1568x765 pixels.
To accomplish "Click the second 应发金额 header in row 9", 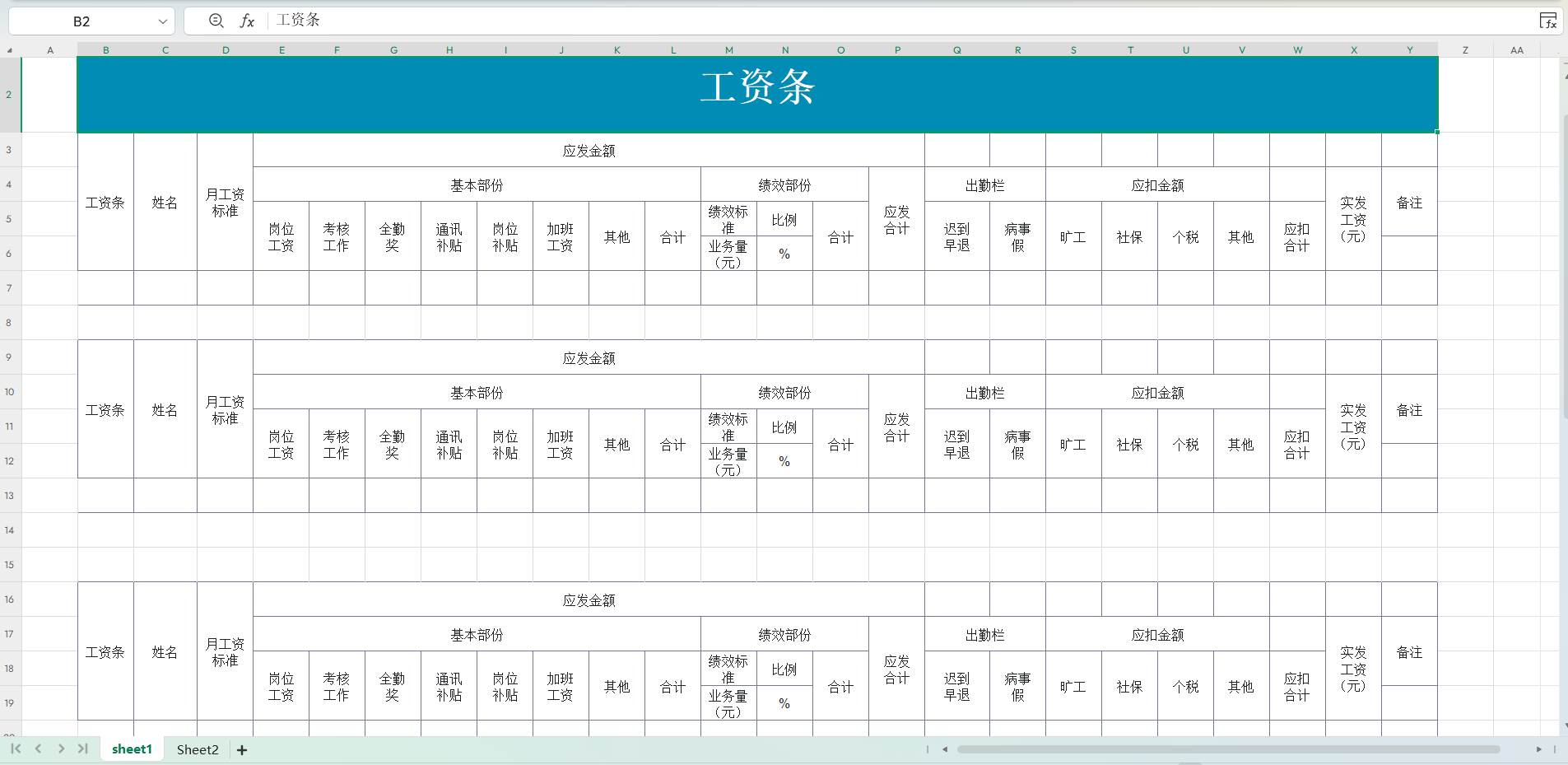I will [x=589, y=358].
